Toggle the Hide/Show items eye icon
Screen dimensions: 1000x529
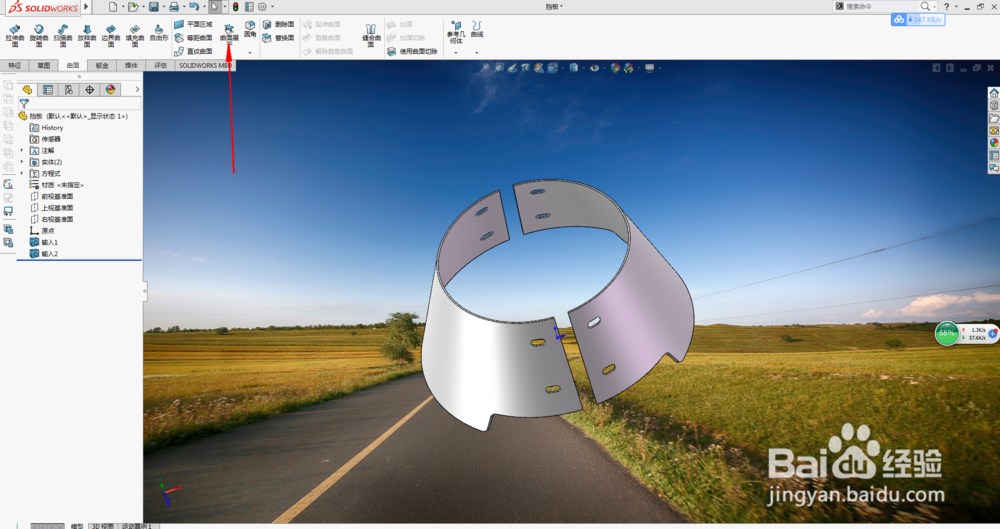(594, 68)
